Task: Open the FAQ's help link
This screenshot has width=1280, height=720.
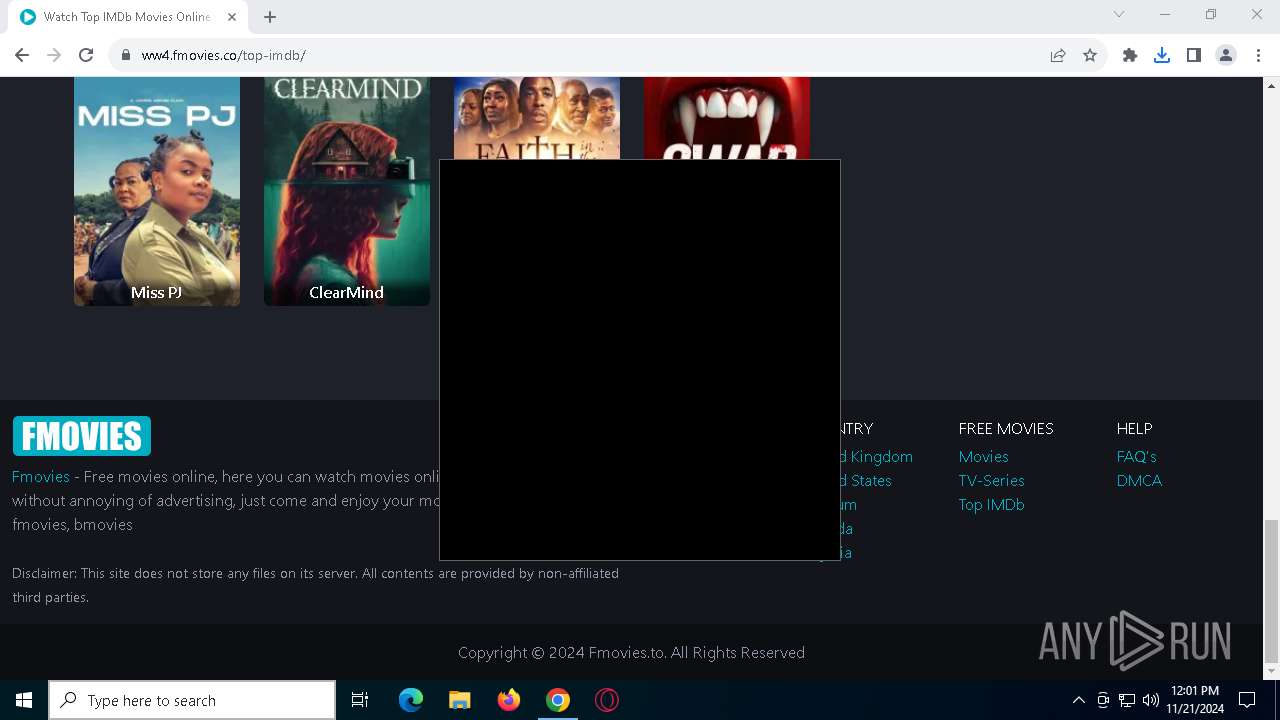Action: tap(1136, 457)
